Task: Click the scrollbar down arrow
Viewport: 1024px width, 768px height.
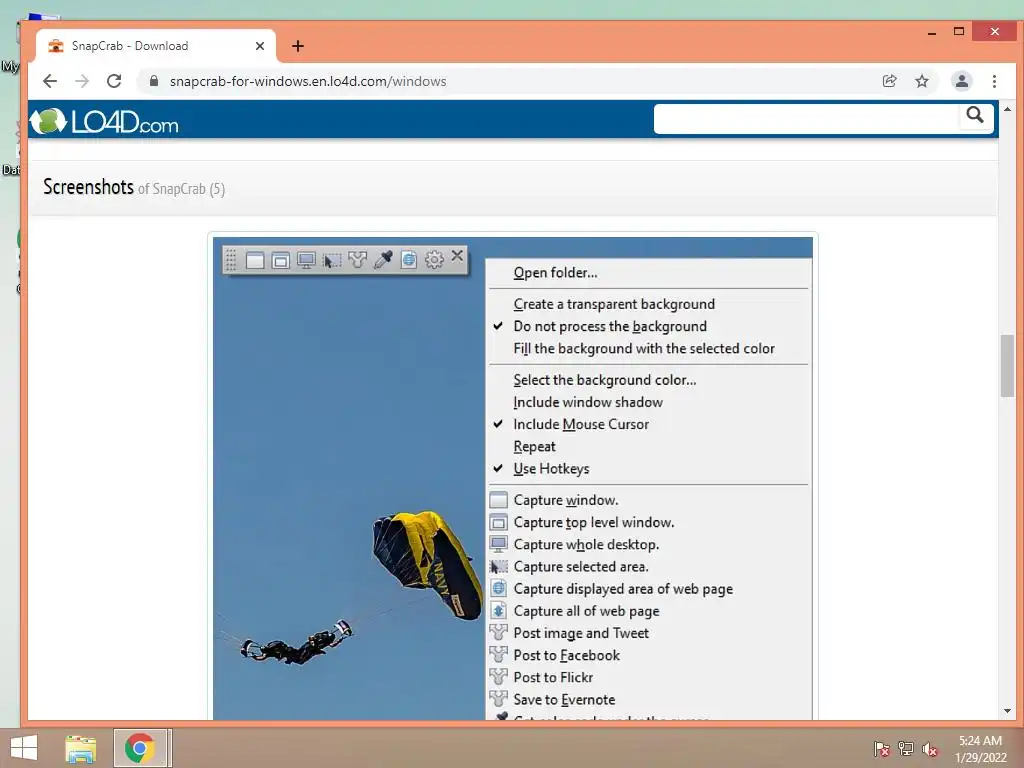Action: 1007,711
